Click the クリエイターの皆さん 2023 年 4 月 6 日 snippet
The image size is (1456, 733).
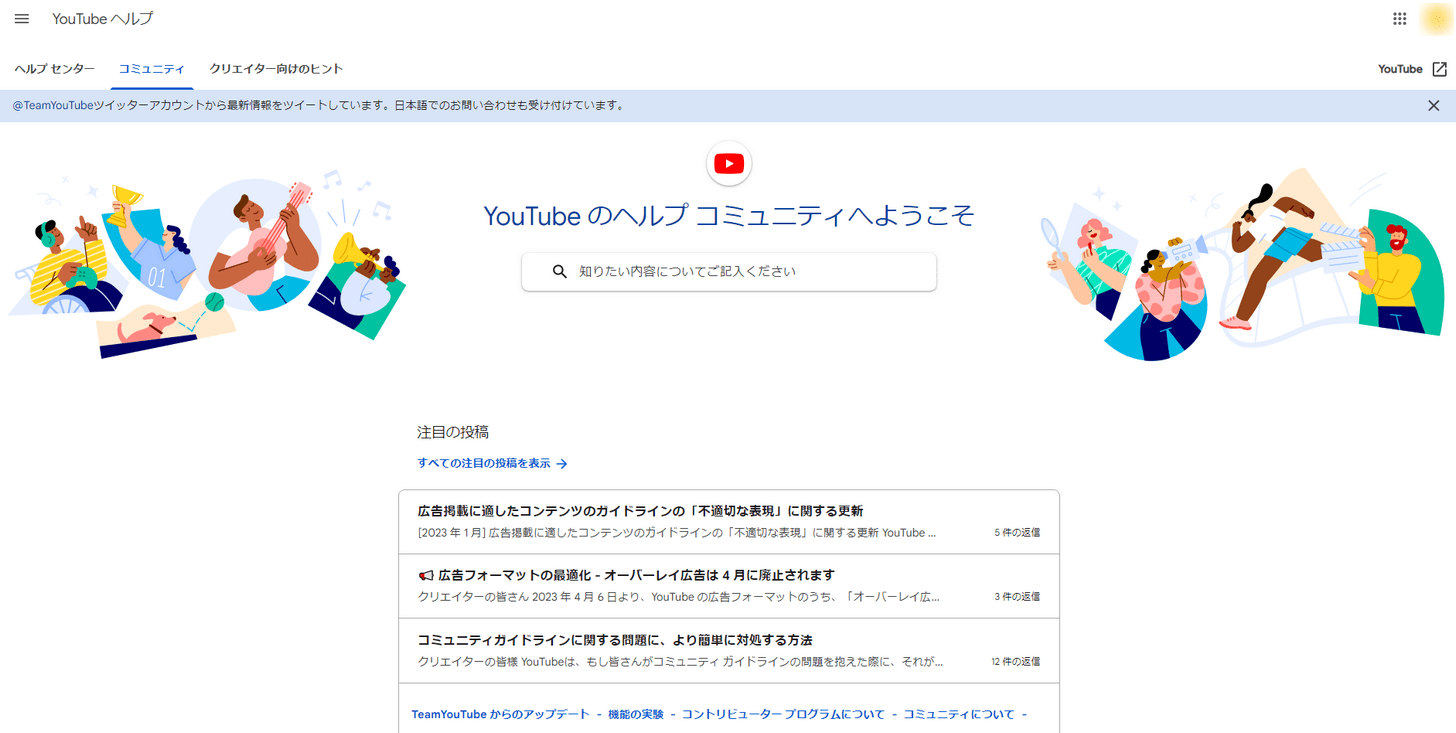(x=679, y=597)
